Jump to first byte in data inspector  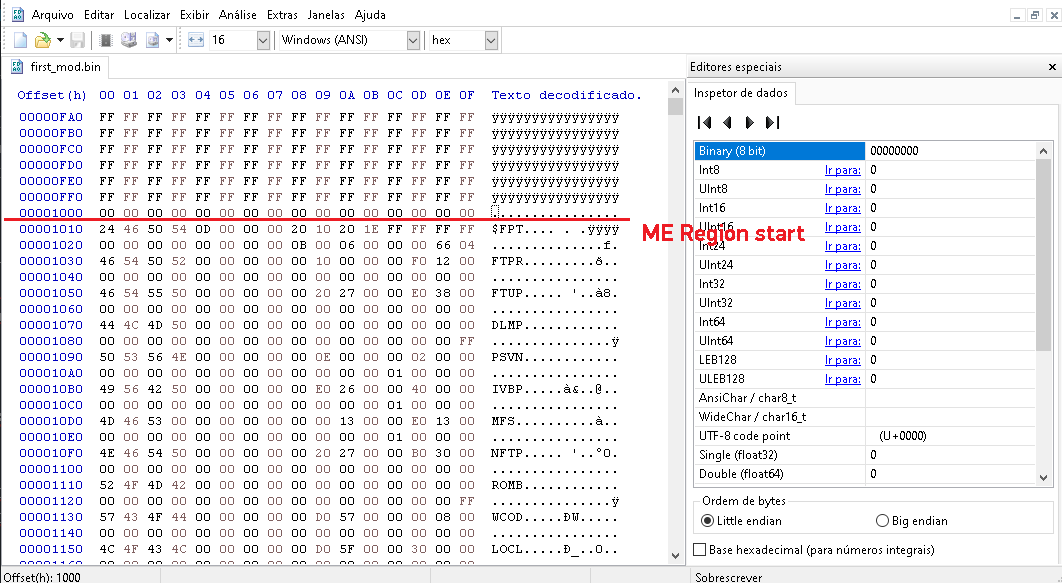coord(704,122)
